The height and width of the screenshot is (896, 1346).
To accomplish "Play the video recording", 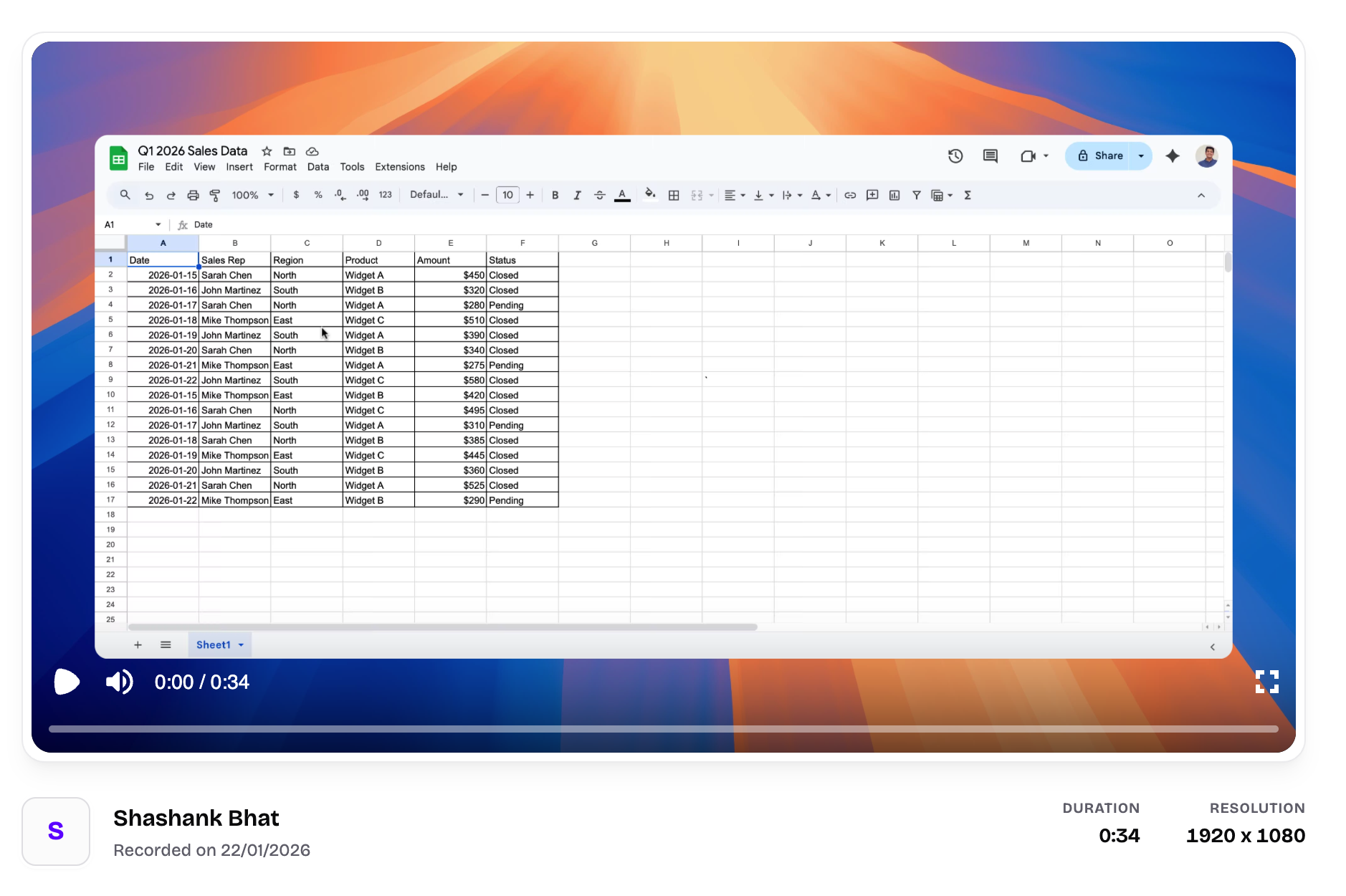I will point(67,682).
